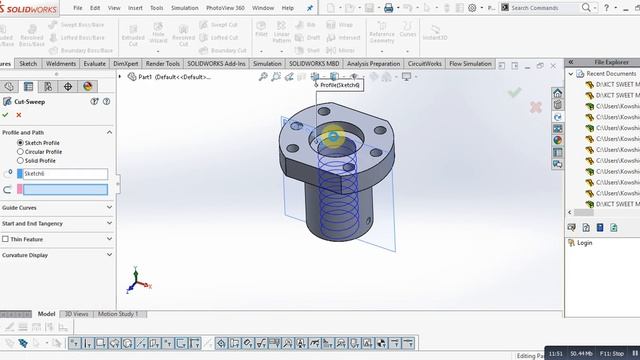Select the Solid Profile radio button
Image resolution: width=640 pixels, height=360 pixels.
click(x=20, y=161)
